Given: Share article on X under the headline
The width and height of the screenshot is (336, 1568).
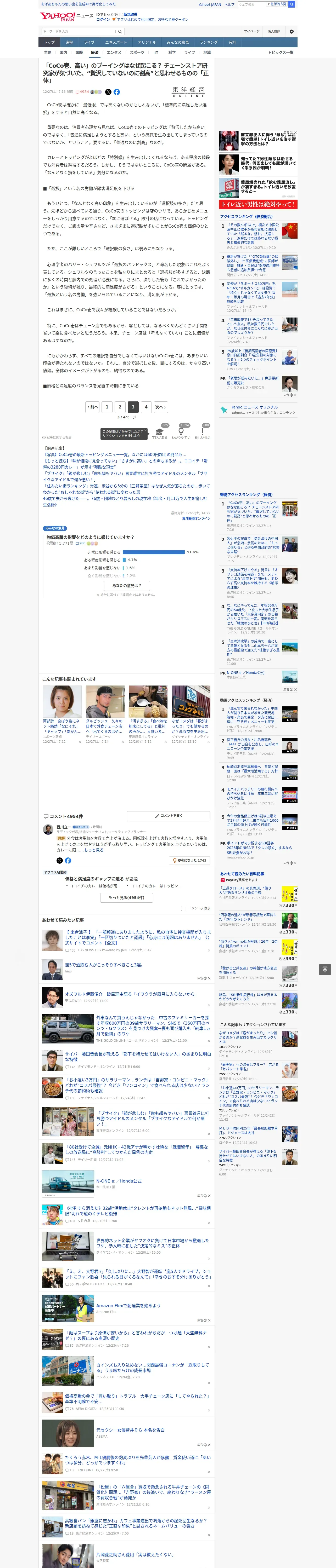Looking at the screenshot, I should click(109, 92).
